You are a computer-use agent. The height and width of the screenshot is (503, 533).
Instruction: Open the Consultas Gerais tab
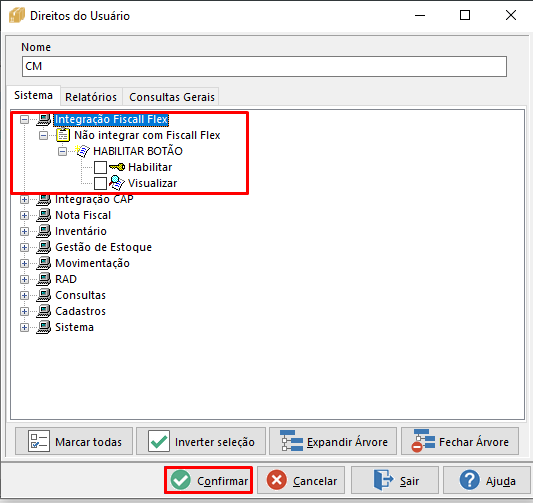[x=172, y=97]
